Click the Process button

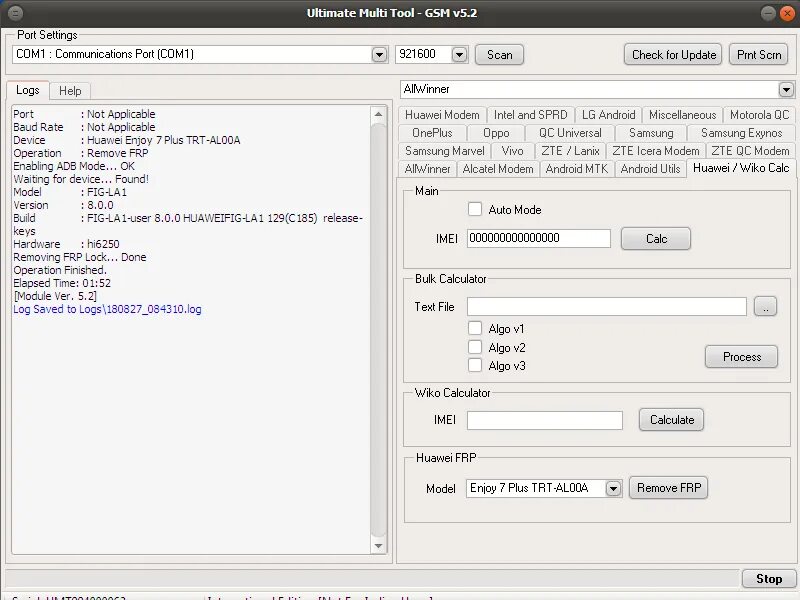click(741, 357)
